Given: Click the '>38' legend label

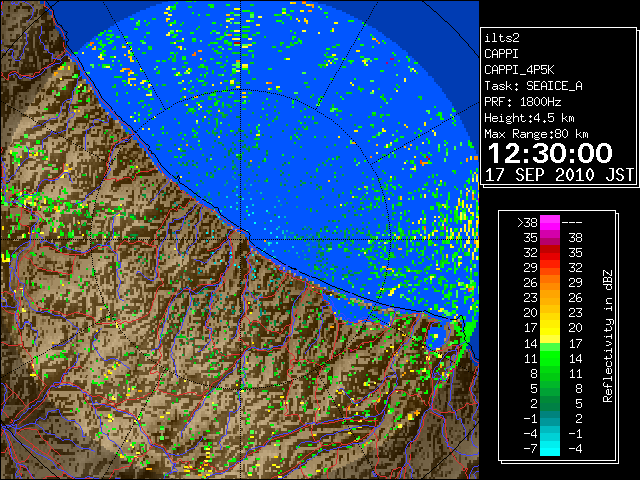Looking at the screenshot, I should pos(527,222).
